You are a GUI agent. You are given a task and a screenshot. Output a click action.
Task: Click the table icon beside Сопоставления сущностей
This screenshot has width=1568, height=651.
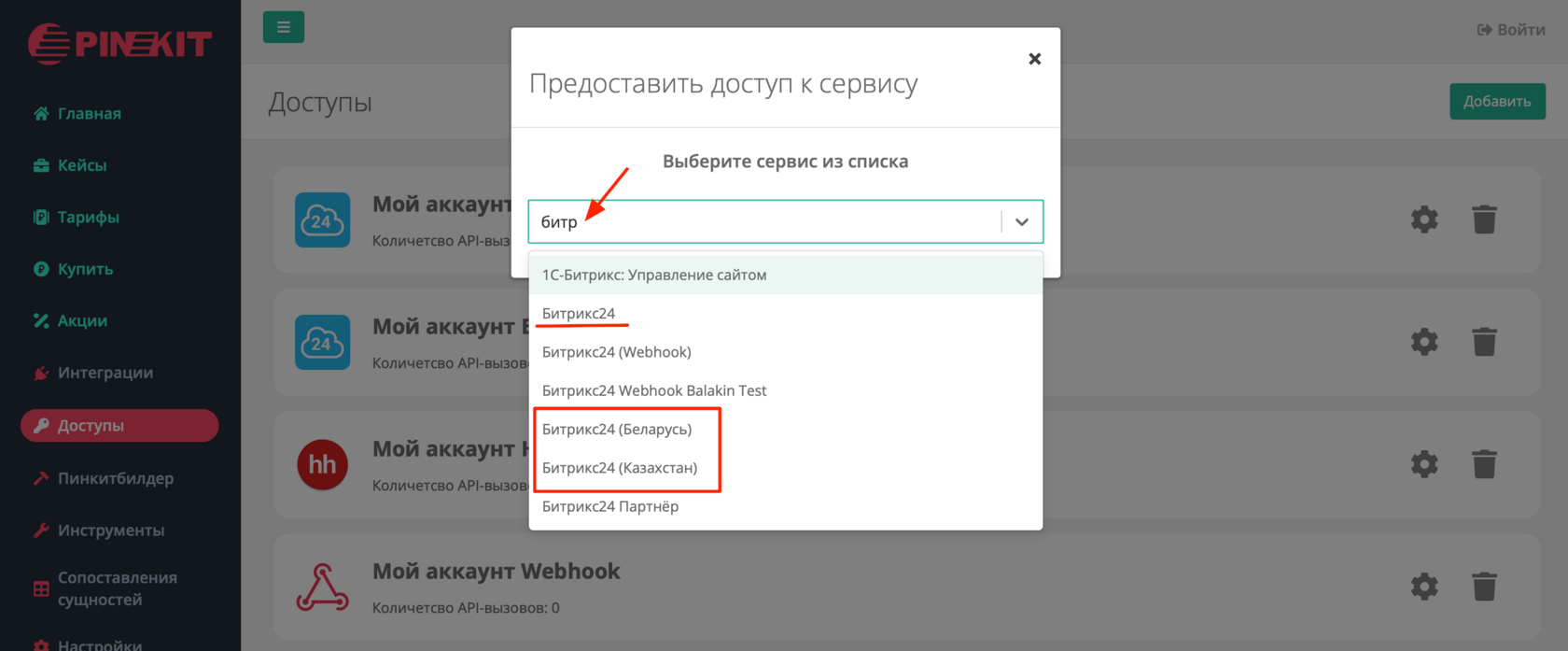[41, 589]
